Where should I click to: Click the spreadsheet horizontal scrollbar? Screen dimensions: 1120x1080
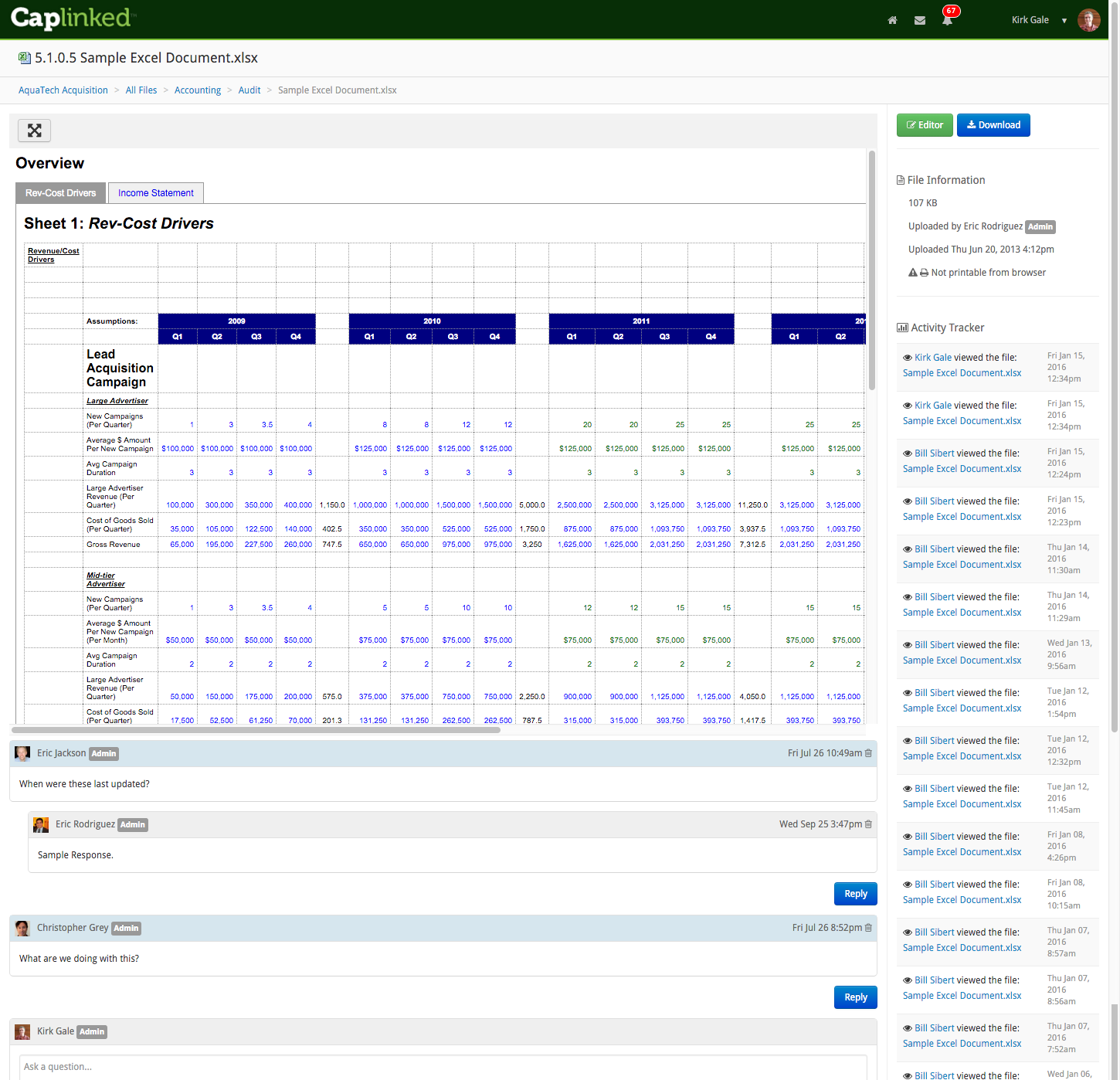(x=256, y=729)
